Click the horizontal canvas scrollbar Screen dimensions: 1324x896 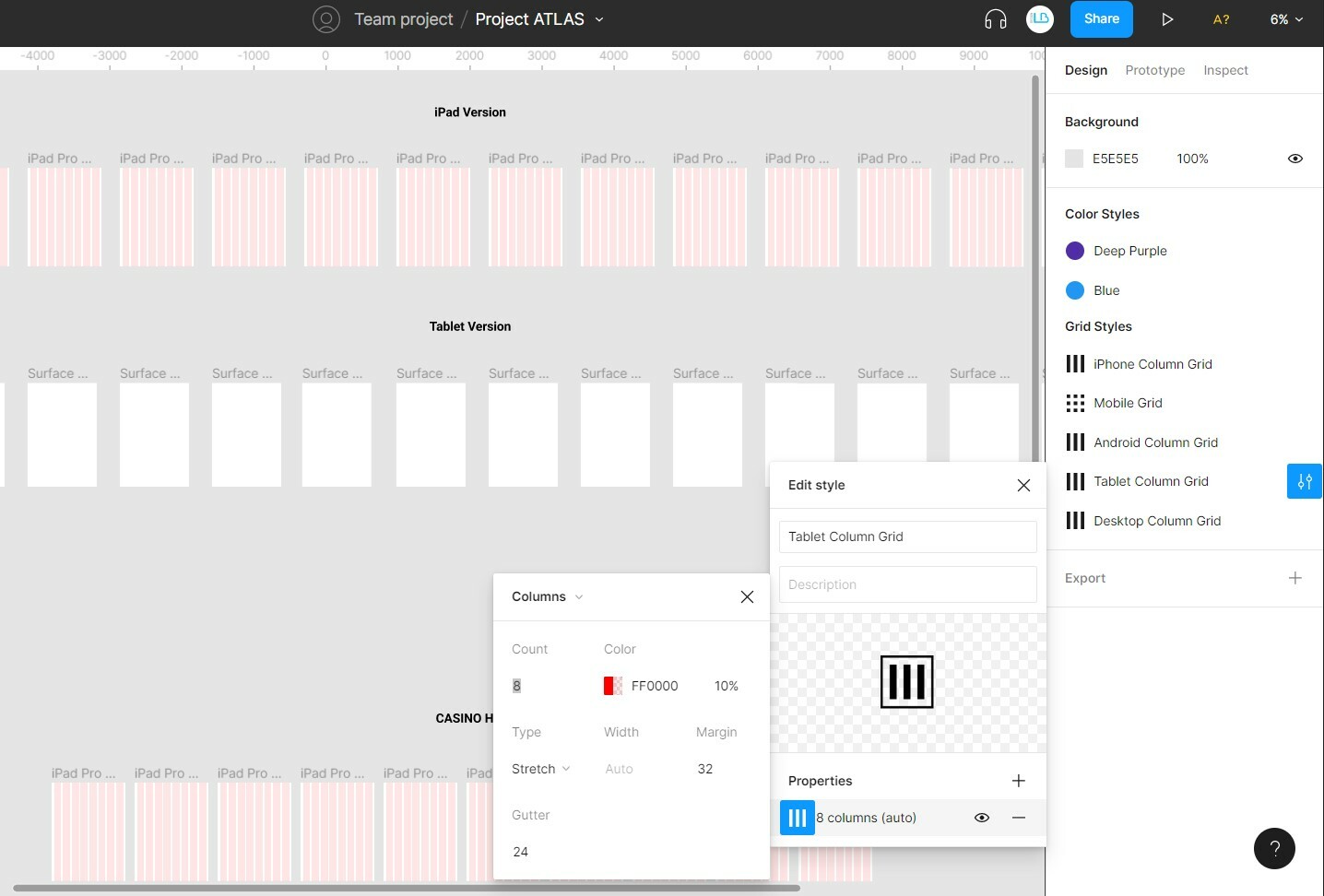(x=407, y=889)
